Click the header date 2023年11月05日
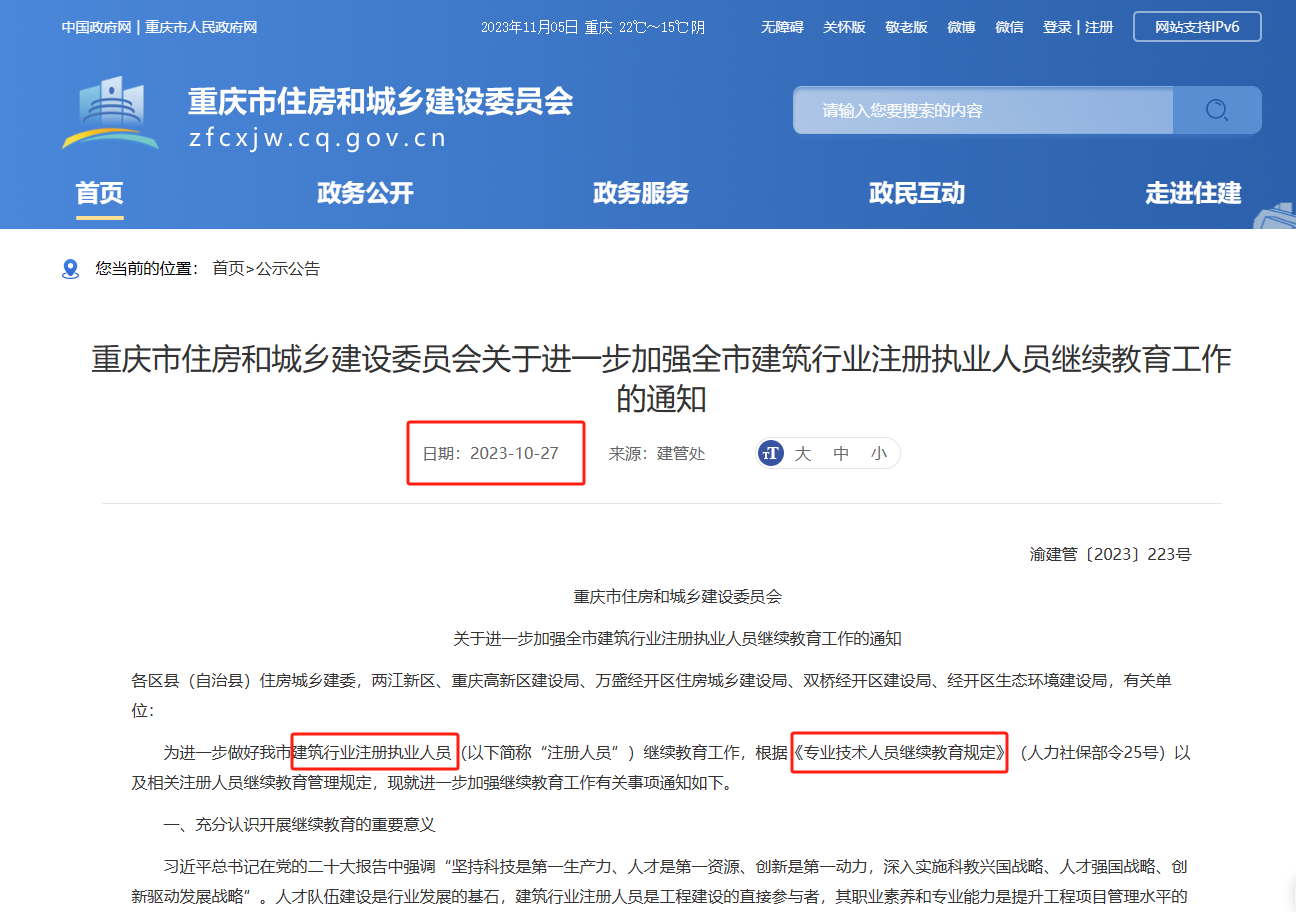Viewport: 1296px width, 912px height. coord(529,27)
